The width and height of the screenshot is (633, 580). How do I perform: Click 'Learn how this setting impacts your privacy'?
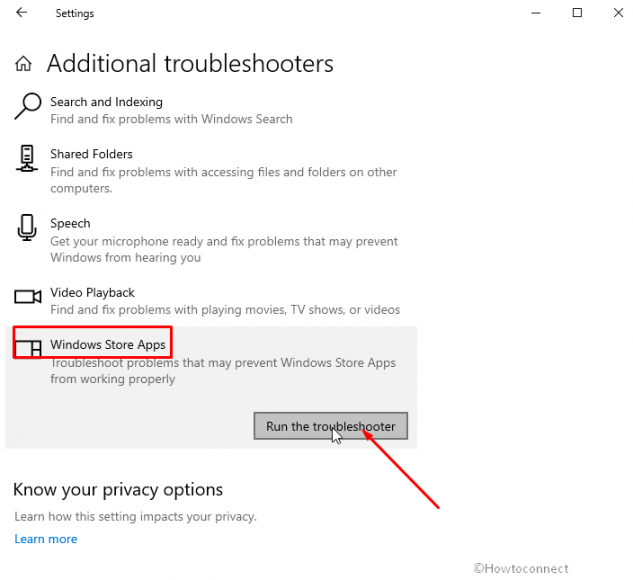[x=136, y=517]
